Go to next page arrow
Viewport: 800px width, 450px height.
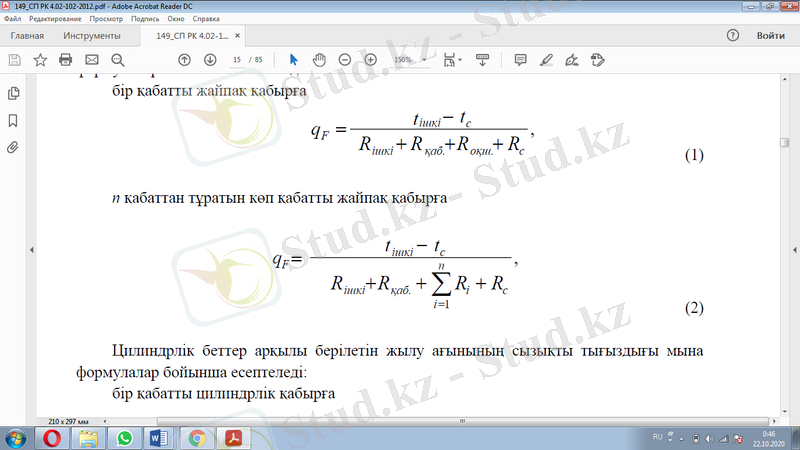[x=210, y=60]
